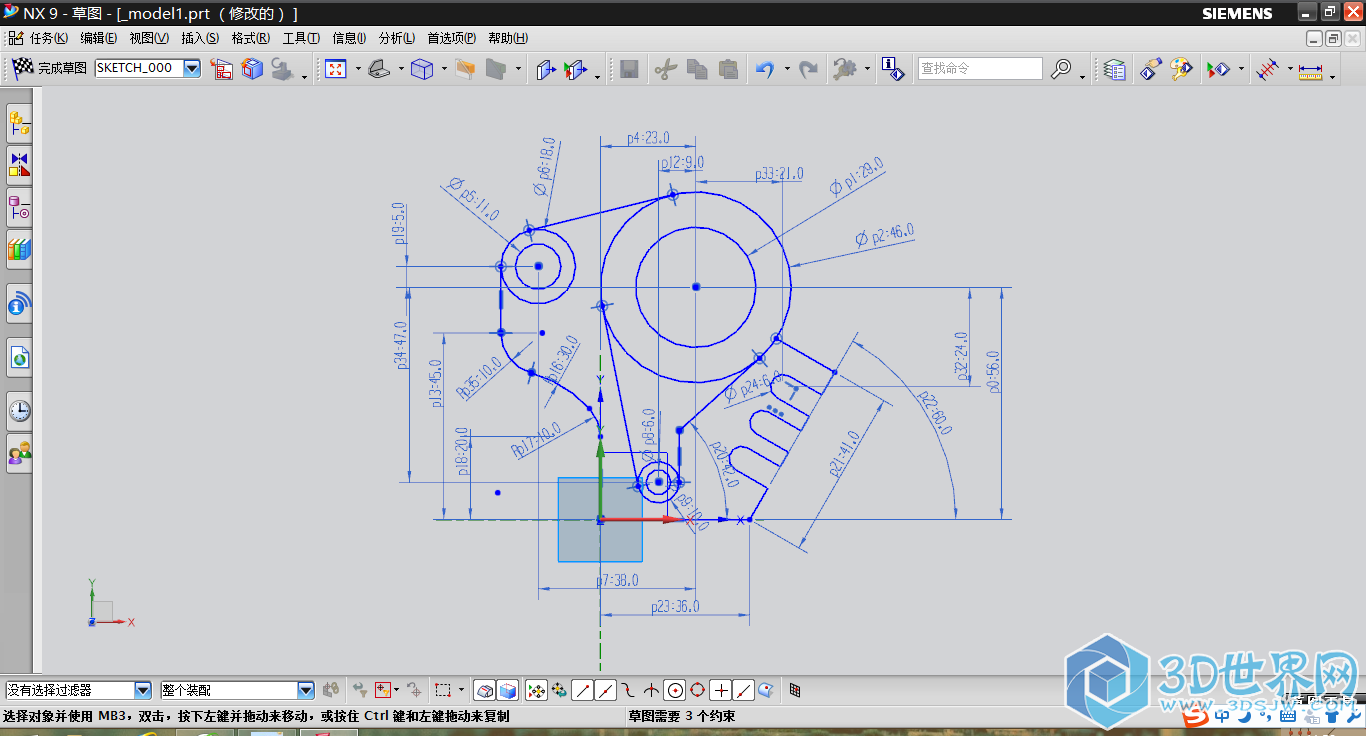Open the 信息(I) menu
Image resolution: width=1366 pixels, height=736 pixels.
point(349,38)
